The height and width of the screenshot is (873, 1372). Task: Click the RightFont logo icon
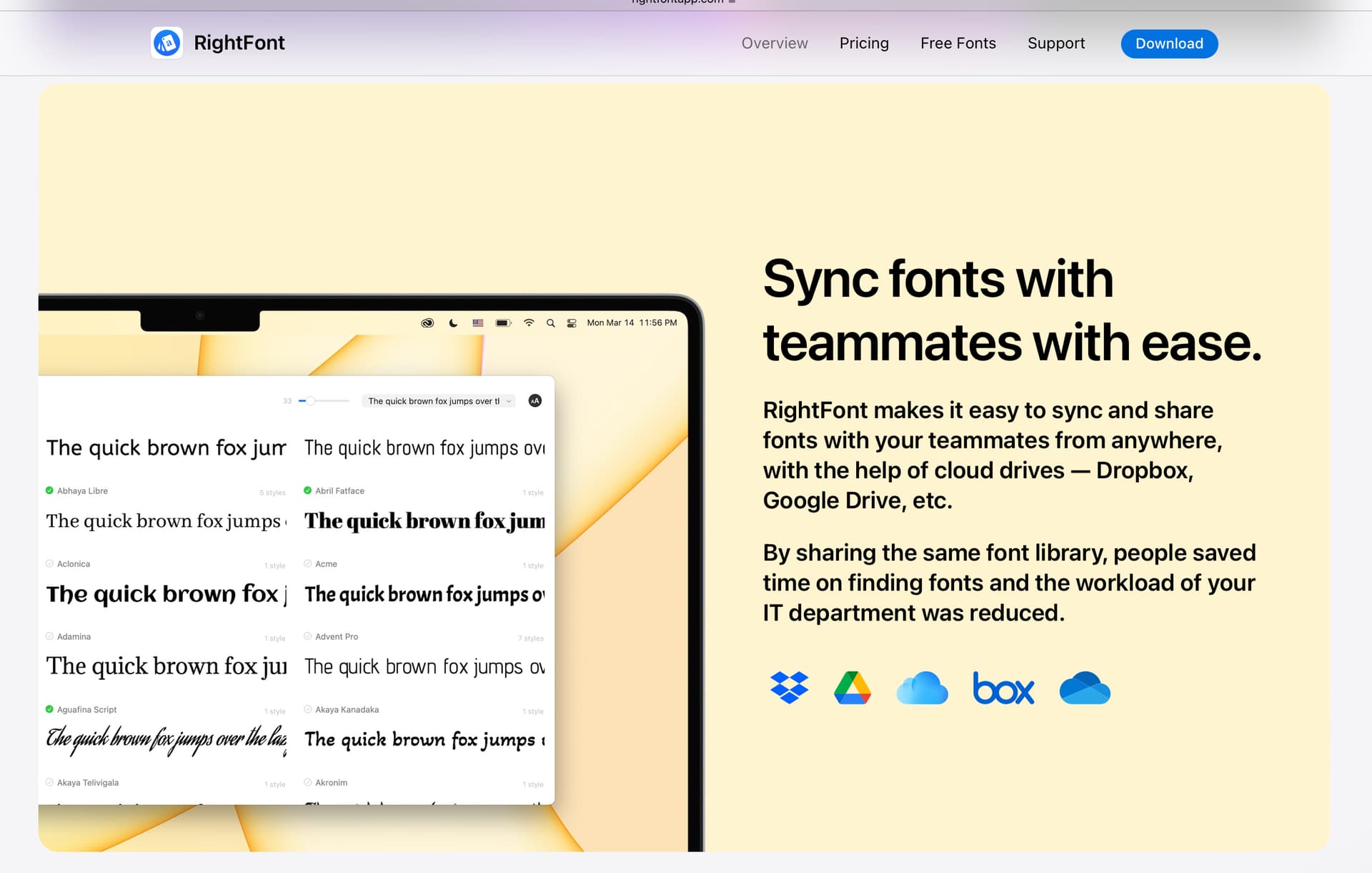166,43
